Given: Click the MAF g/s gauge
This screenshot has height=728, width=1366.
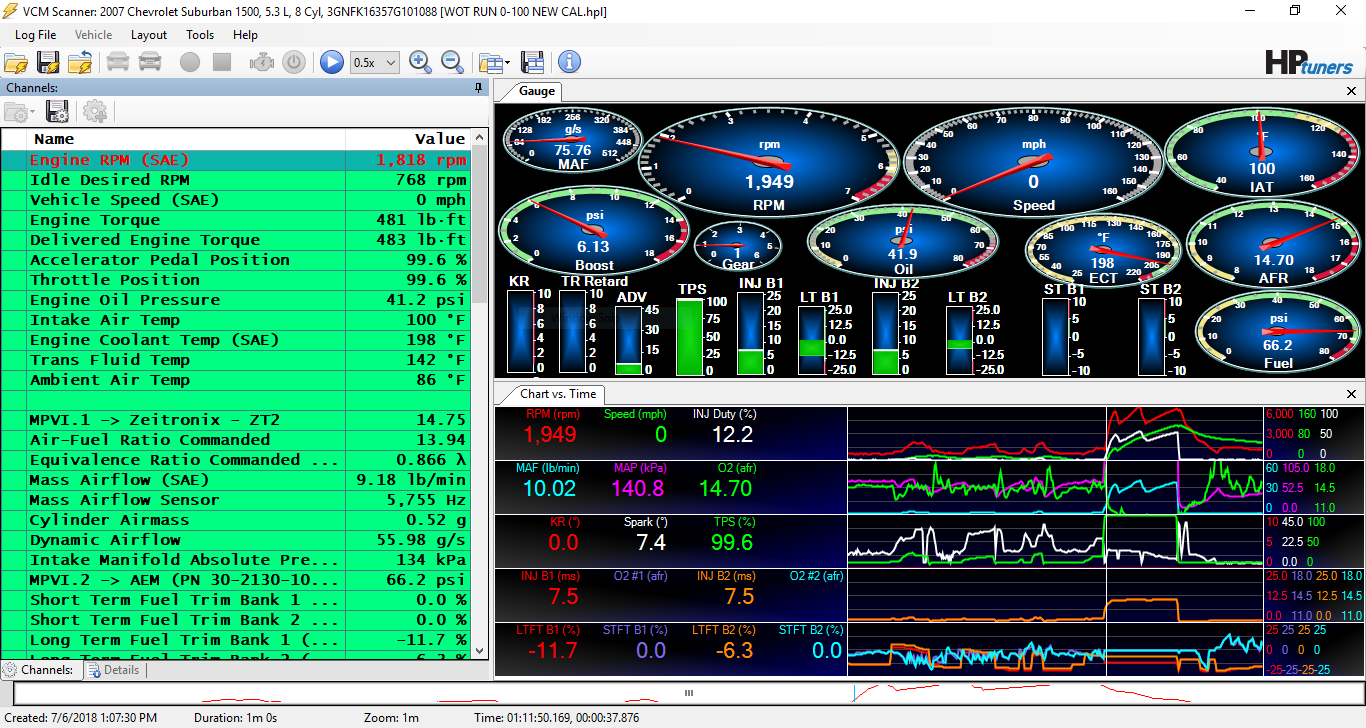Looking at the screenshot, I should pos(573,140).
